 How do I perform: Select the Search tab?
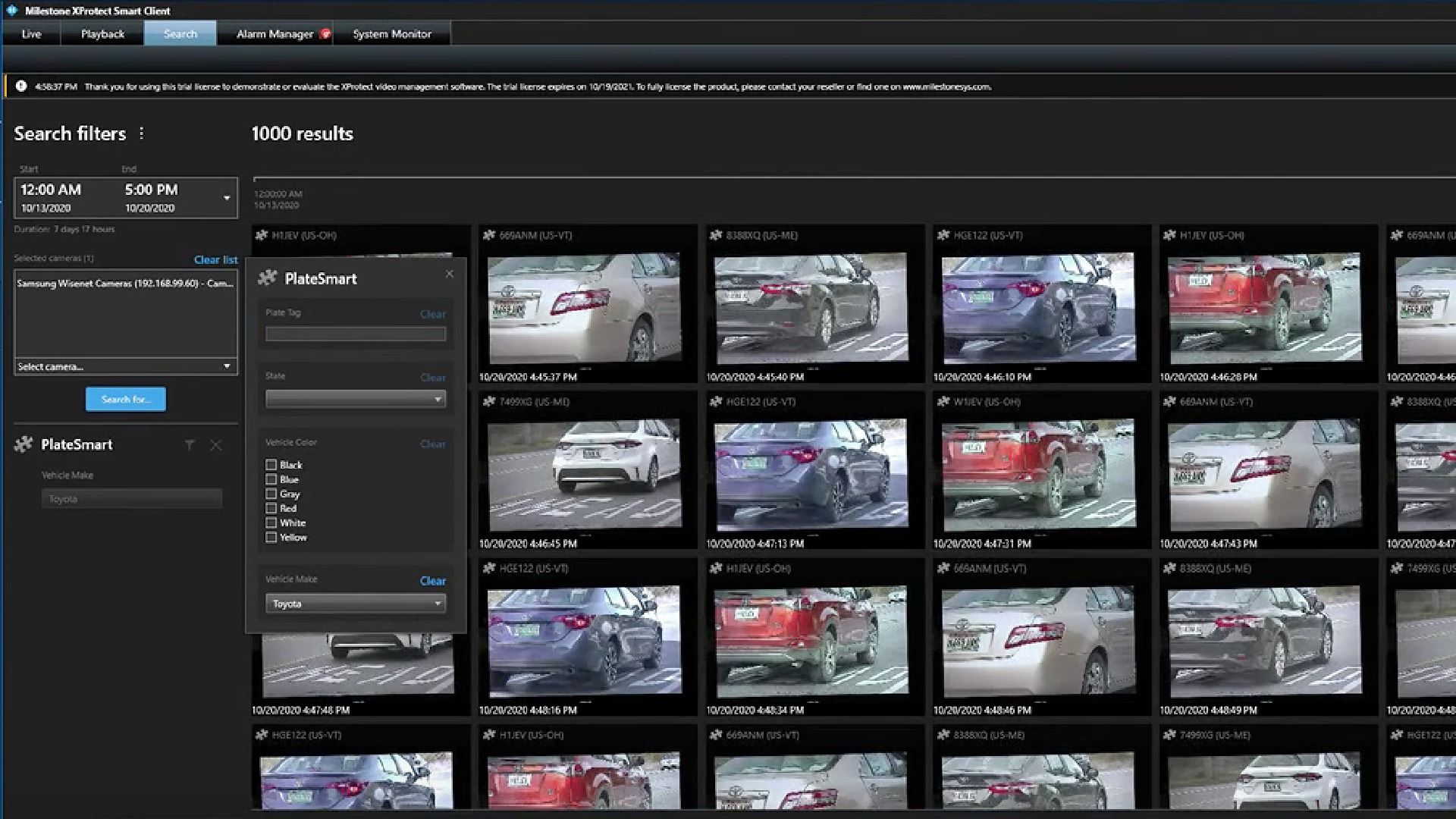180,33
